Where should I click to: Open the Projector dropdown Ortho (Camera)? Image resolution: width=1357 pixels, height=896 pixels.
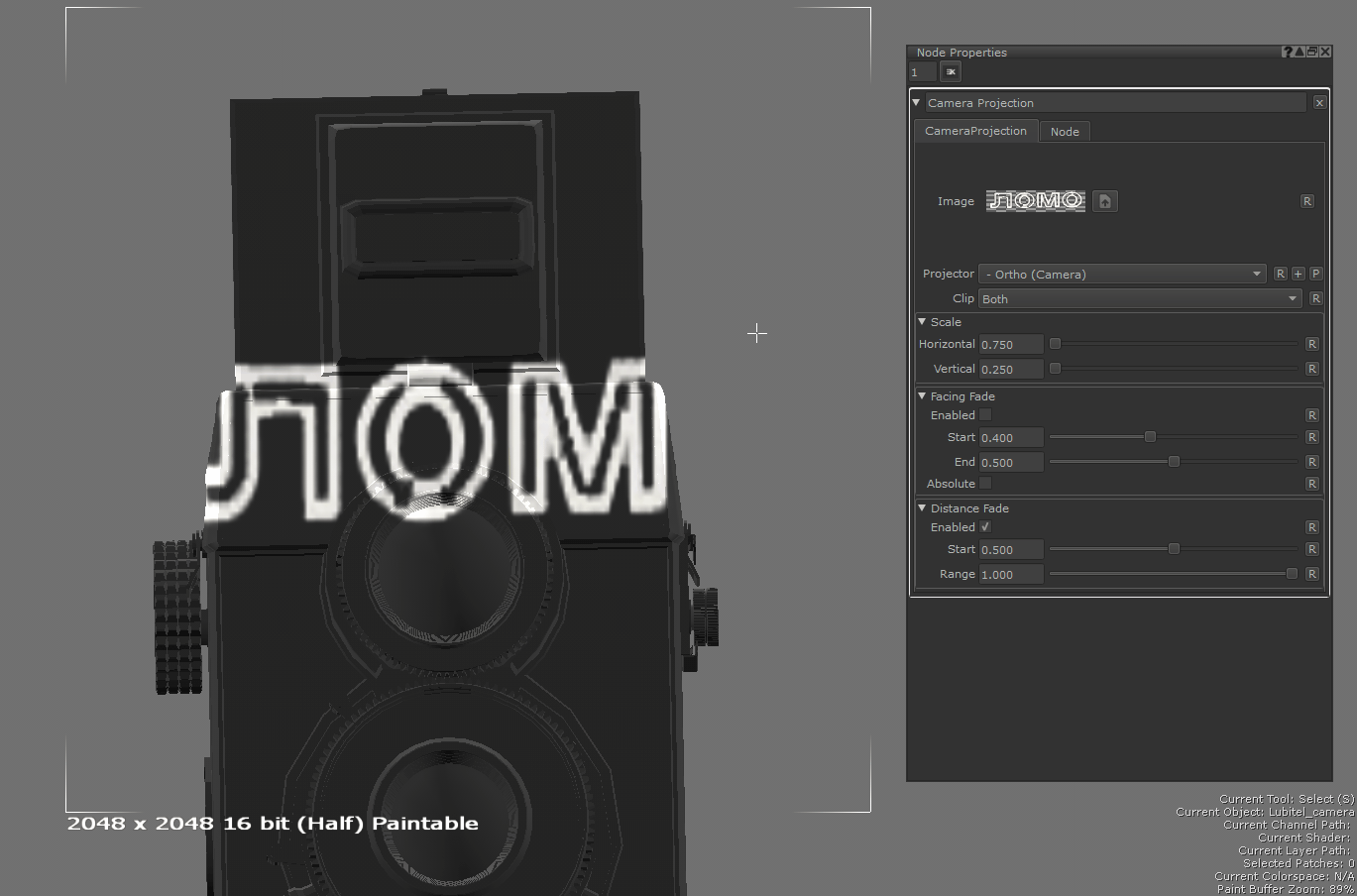(1121, 274)
